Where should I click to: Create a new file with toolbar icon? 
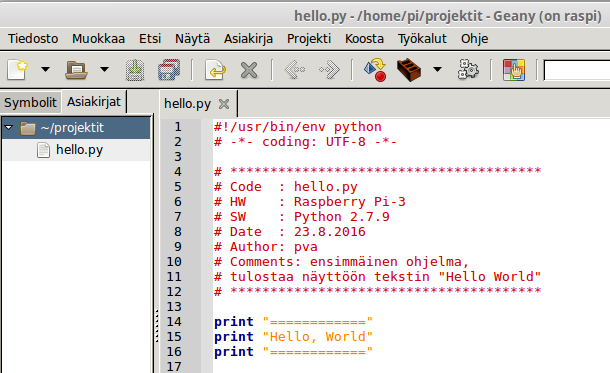(18, 70)
